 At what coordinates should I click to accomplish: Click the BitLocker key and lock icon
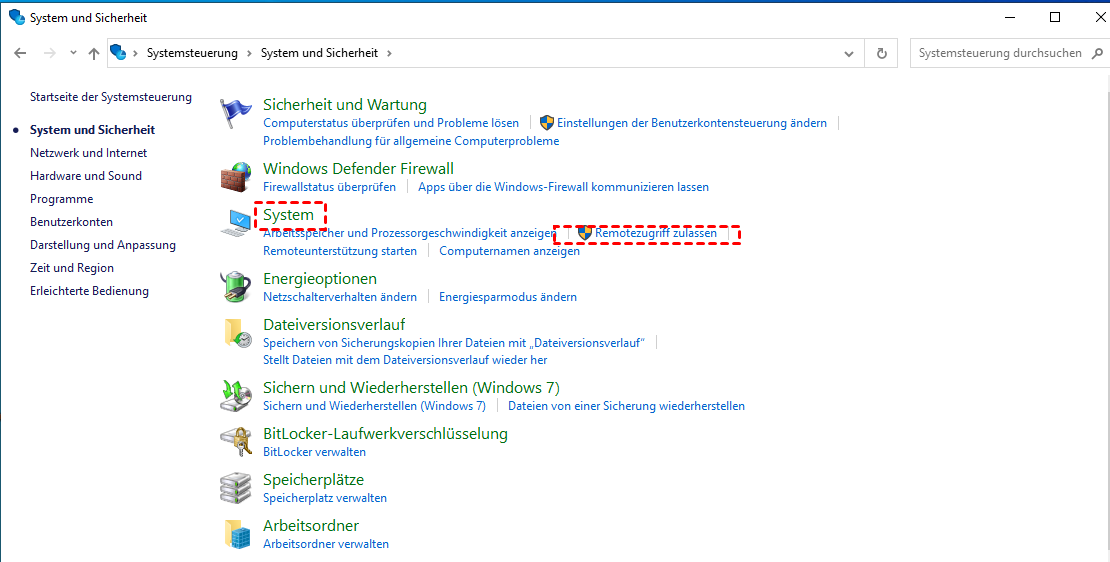[x=236, y=442]
